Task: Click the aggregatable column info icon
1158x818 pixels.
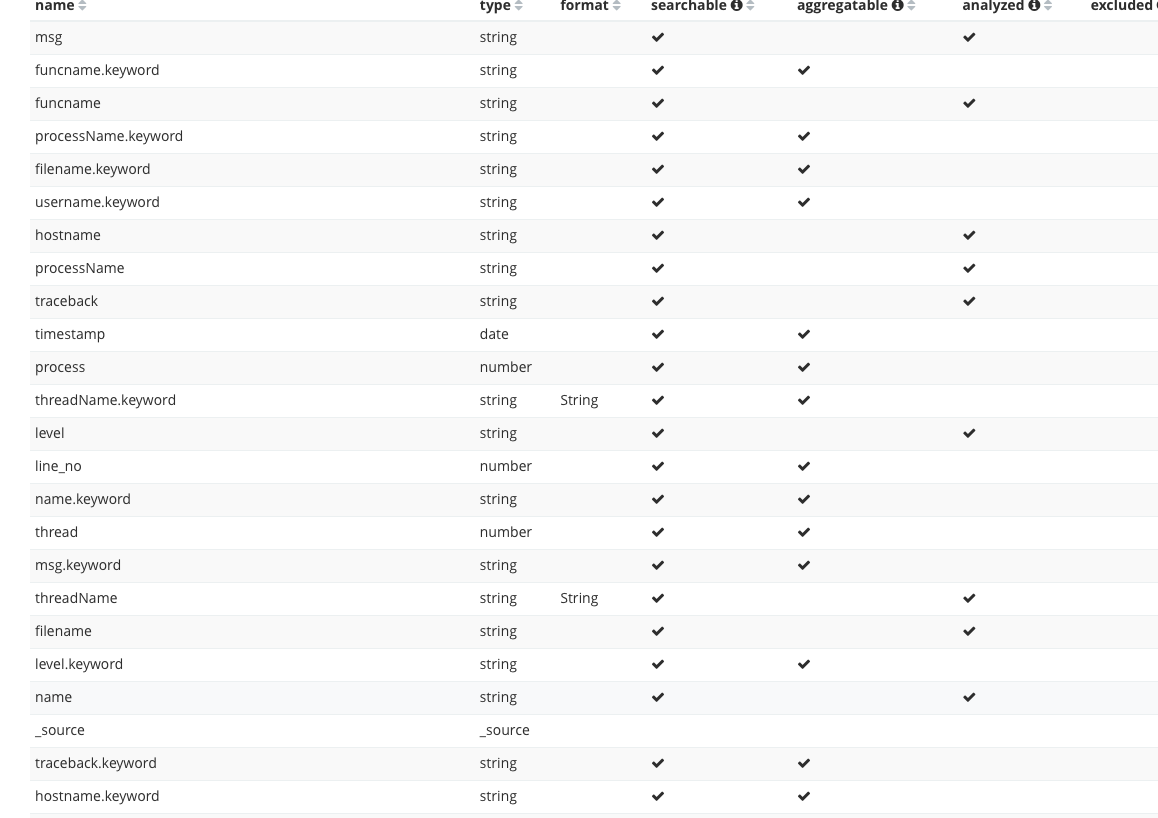Action: 897,6
